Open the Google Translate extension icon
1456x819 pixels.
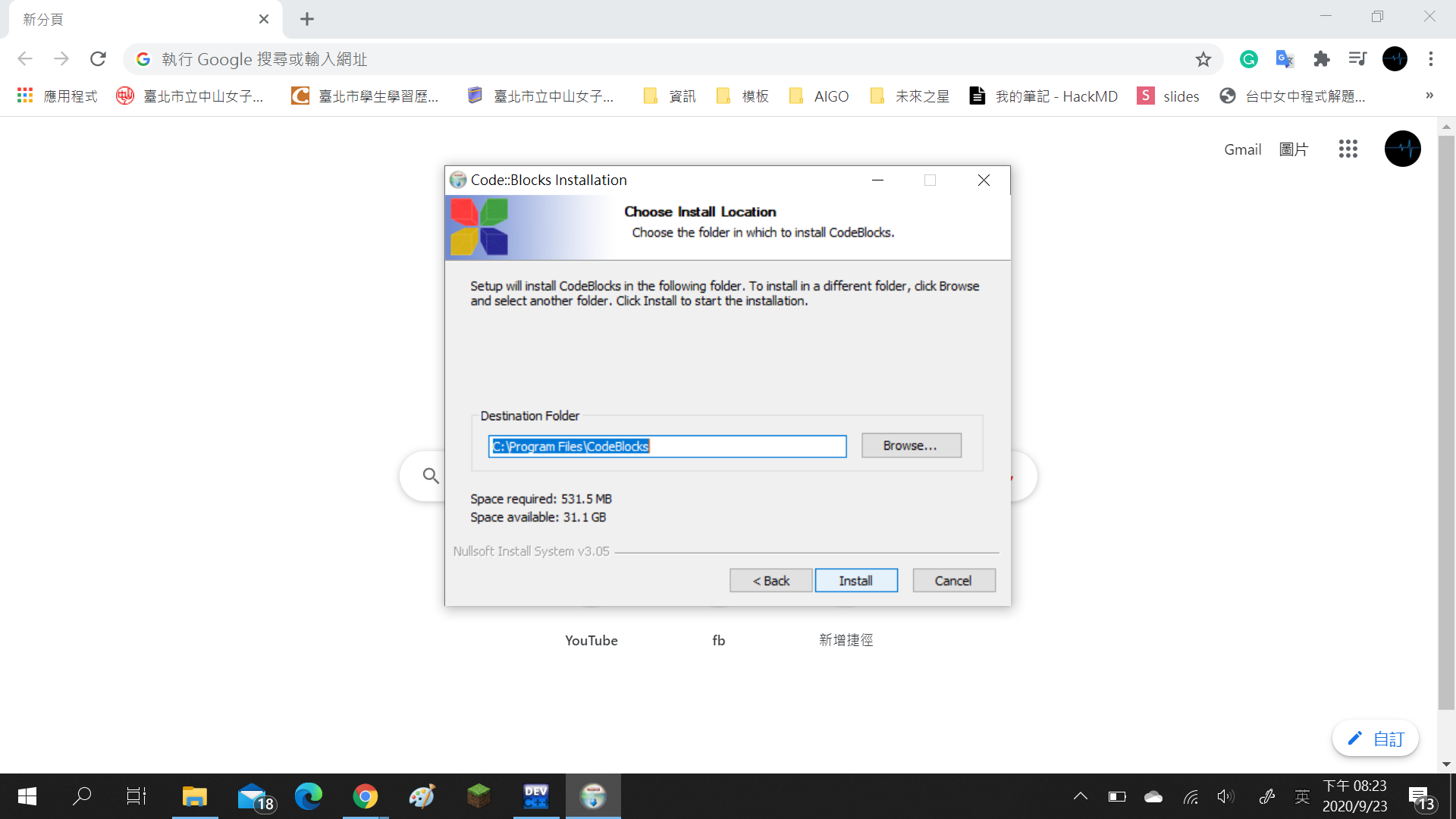pyautogui.click(x=1285, y=59)
